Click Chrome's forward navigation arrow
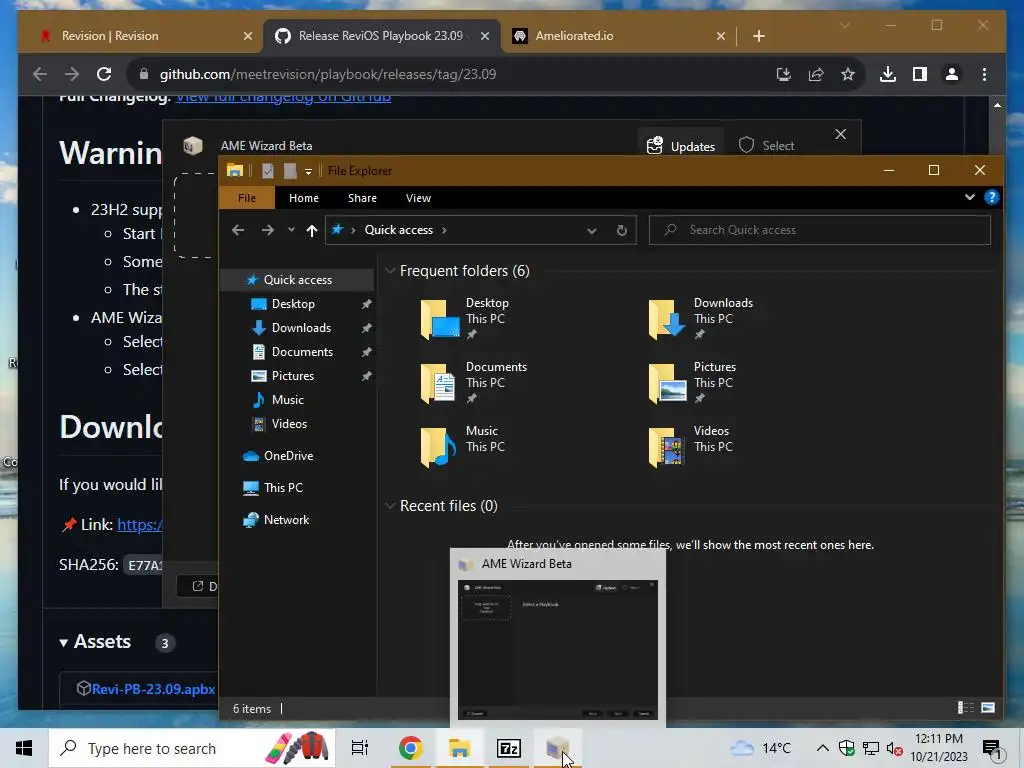 72,74
